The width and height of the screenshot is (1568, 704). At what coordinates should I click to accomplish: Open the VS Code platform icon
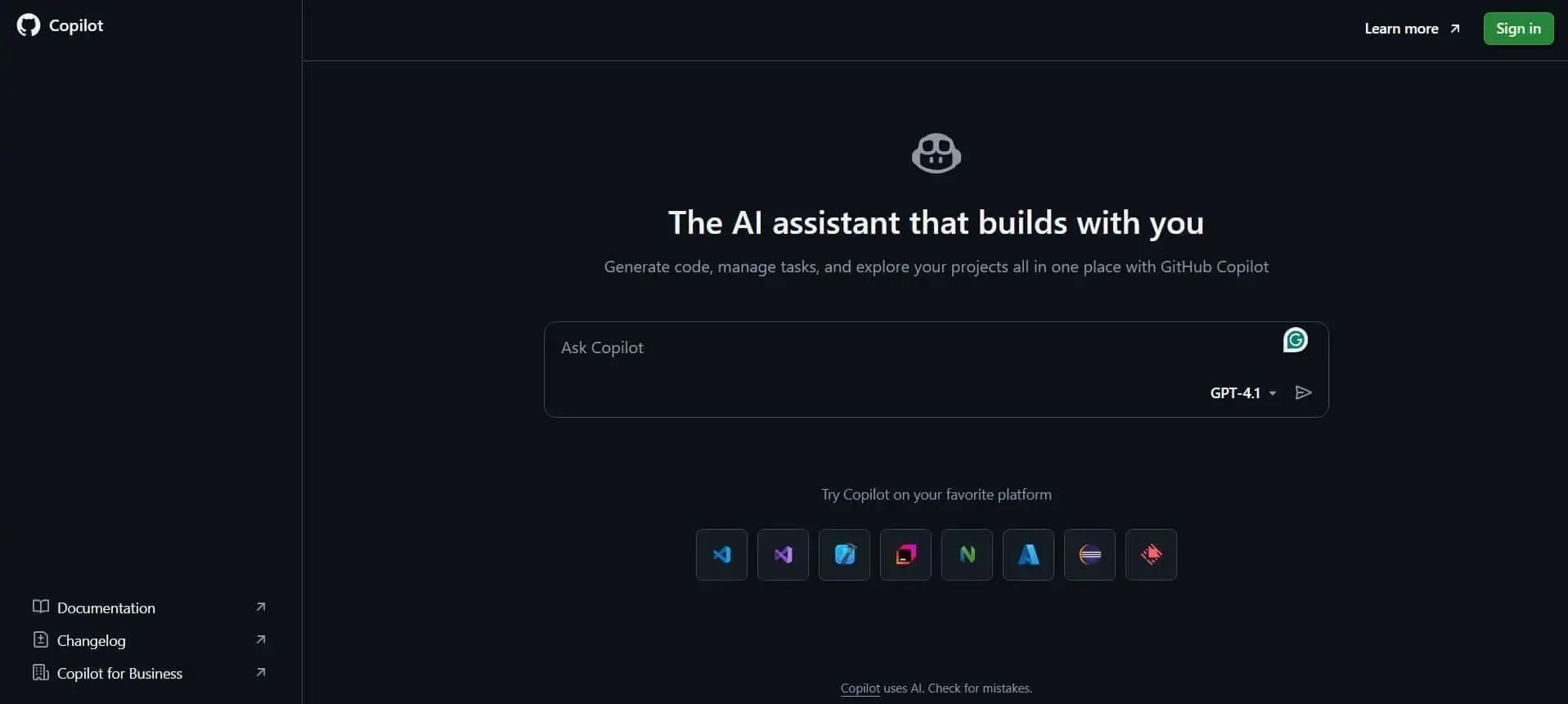(721, 554)
